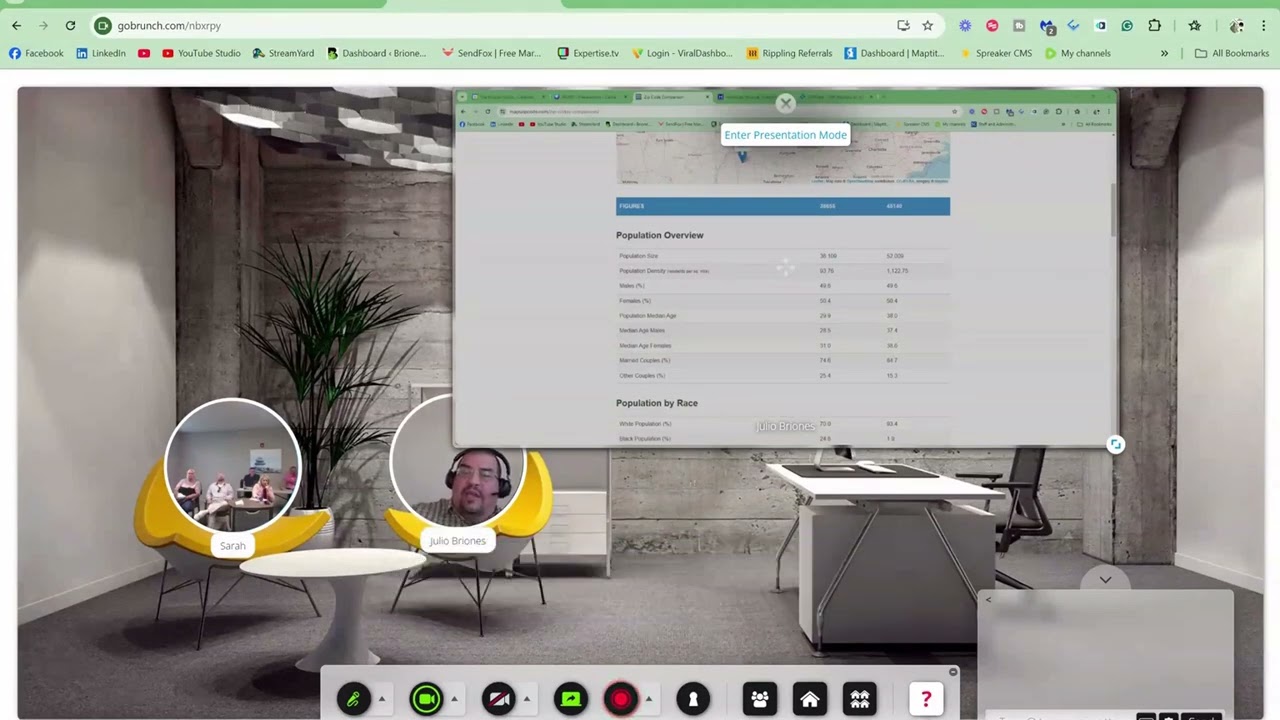Mute the microphone in the bottom toolbar

353,699
